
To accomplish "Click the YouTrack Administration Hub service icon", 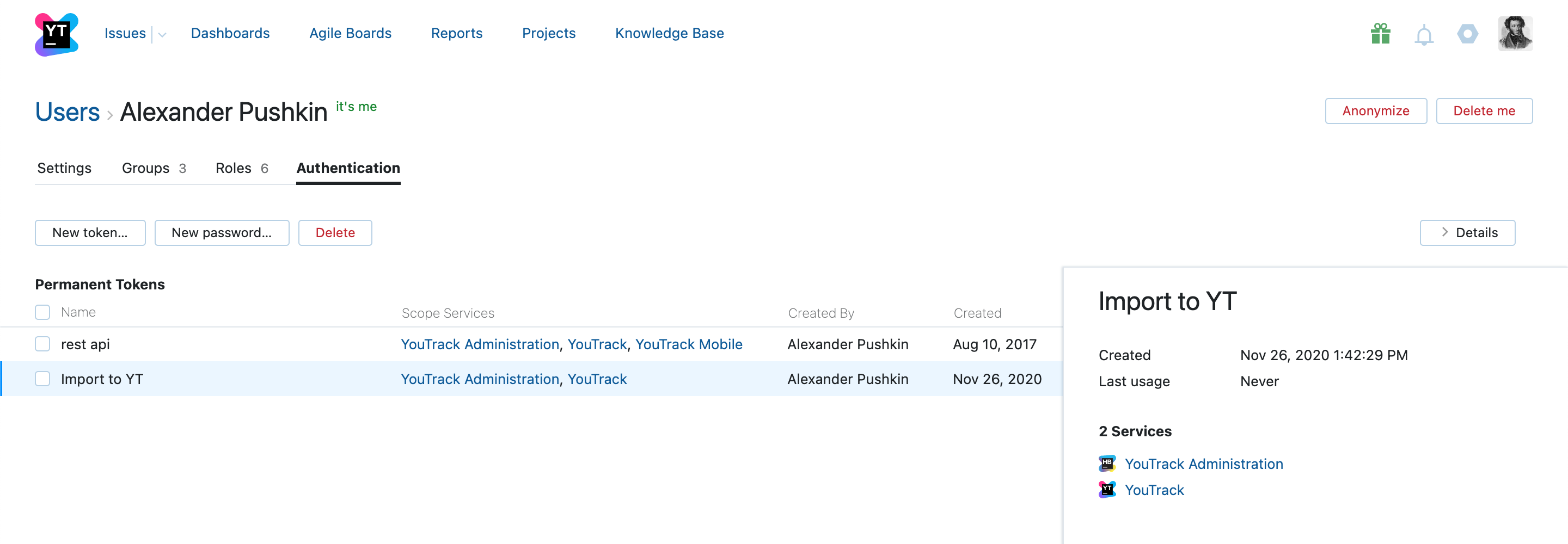I will 1107,463.
